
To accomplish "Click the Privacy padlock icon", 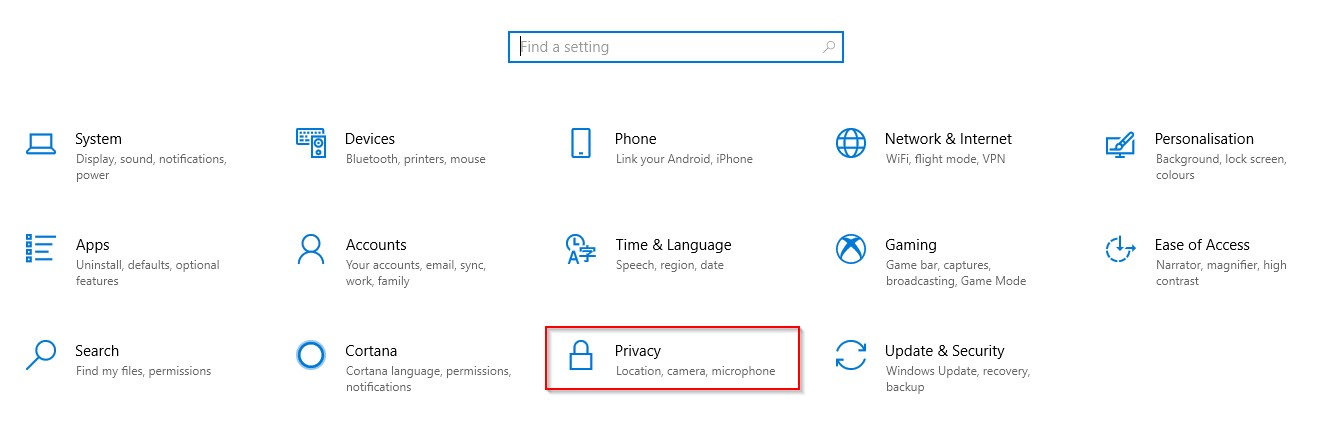I will [x=581, y=355].
